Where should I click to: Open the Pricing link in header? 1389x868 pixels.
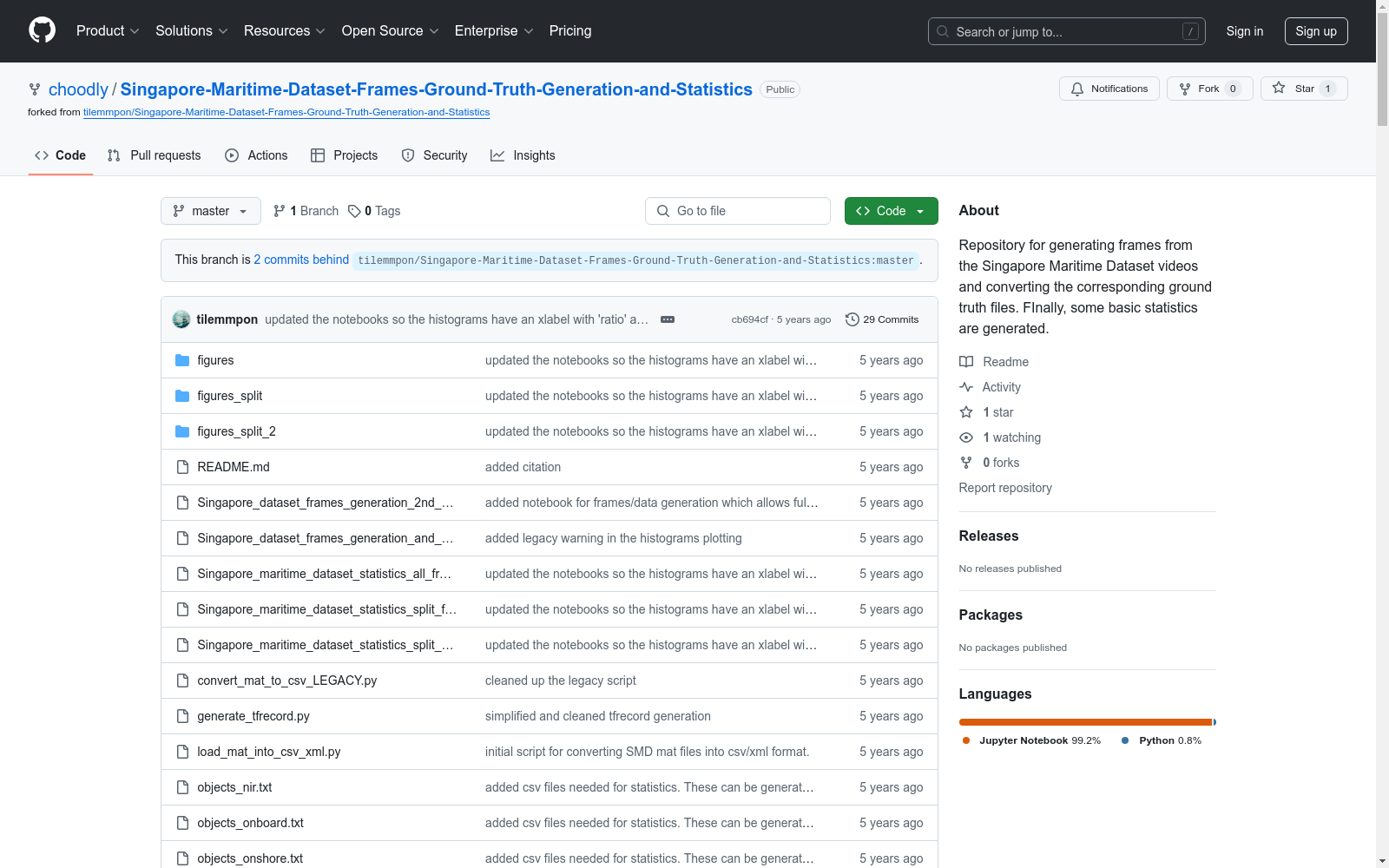[x=570, y=30]
